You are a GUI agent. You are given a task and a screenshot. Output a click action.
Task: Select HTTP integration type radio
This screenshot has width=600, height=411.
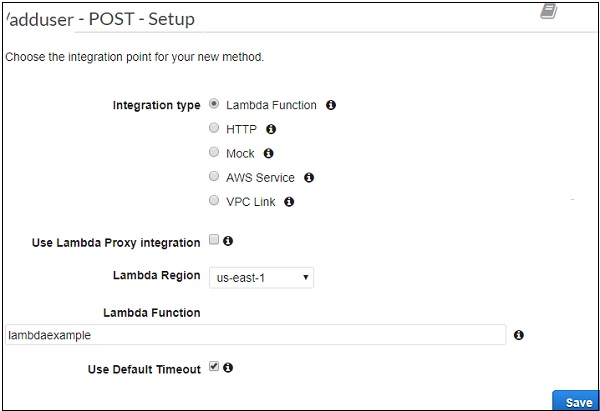tap(214, 128)
